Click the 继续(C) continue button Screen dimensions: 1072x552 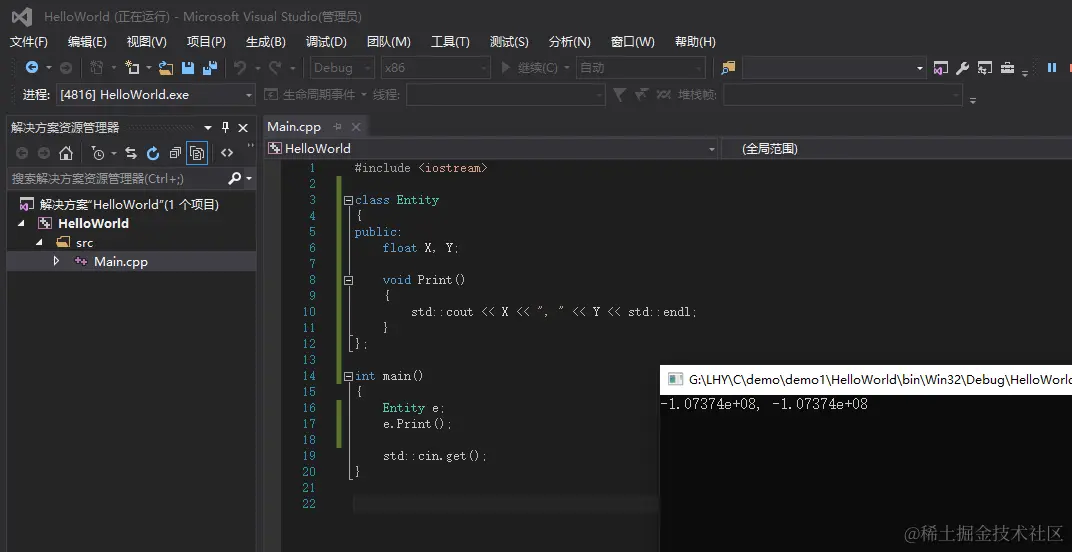pyautogui.click(x=529, y=67)
